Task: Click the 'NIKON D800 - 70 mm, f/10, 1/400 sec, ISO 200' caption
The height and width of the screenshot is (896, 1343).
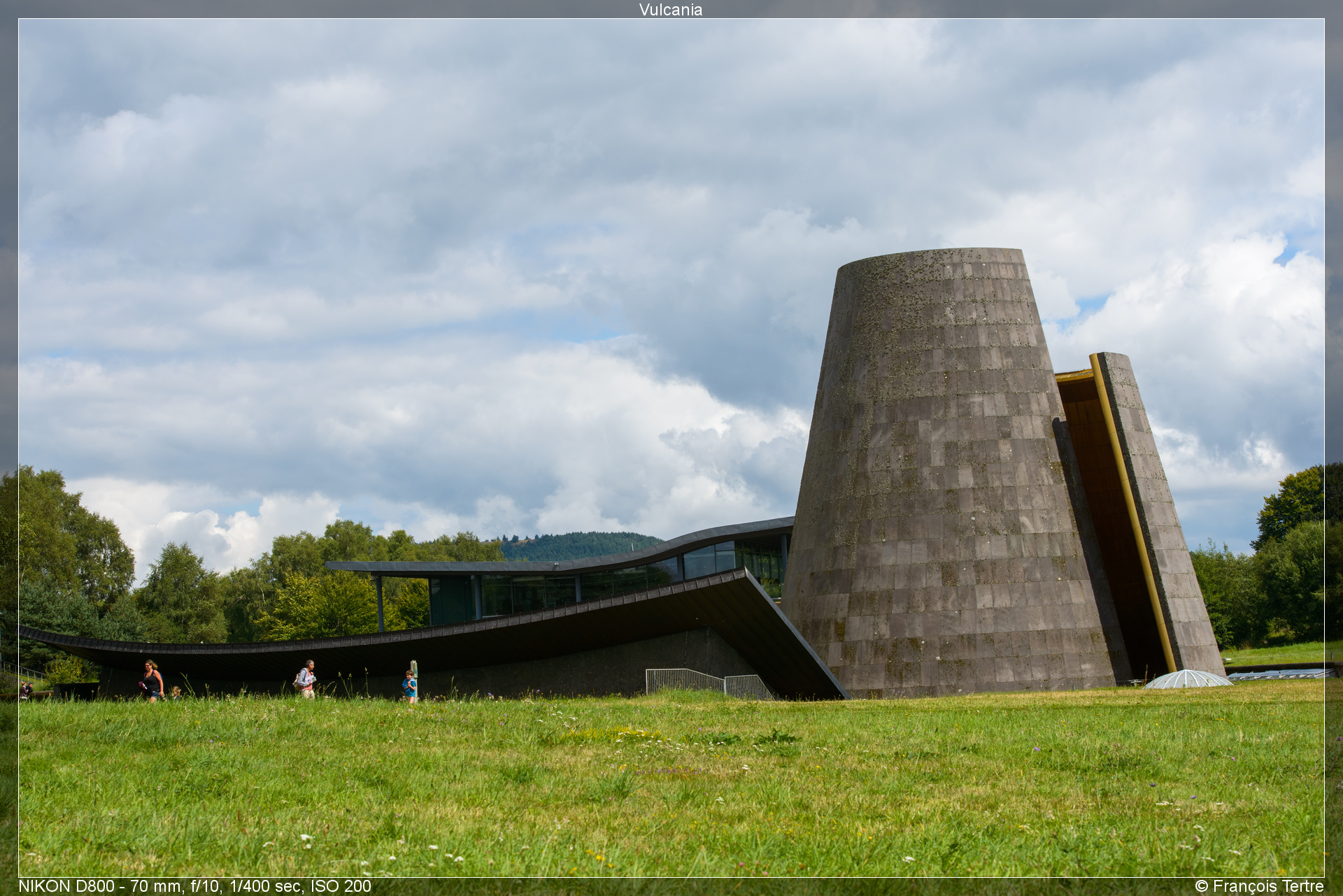Action: [194, 886]
